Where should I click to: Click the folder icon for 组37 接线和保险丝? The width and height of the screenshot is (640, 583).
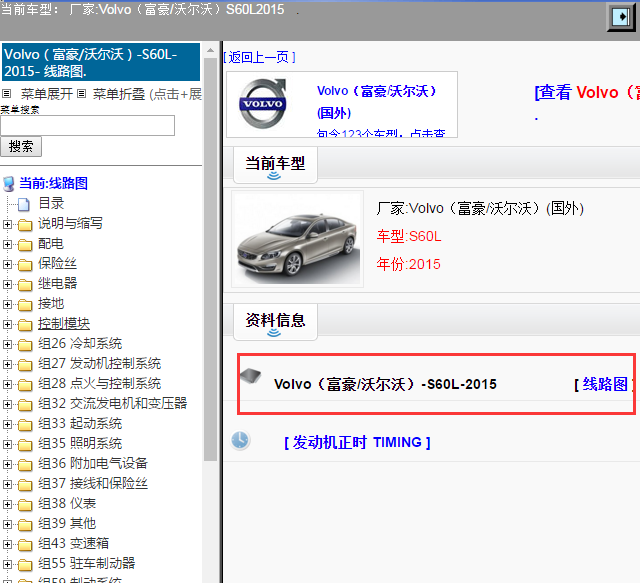(x=25, y=485)
